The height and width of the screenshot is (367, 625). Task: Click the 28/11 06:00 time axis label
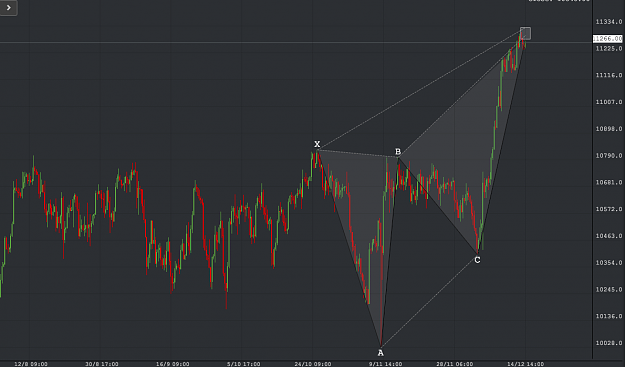point(455,364)
